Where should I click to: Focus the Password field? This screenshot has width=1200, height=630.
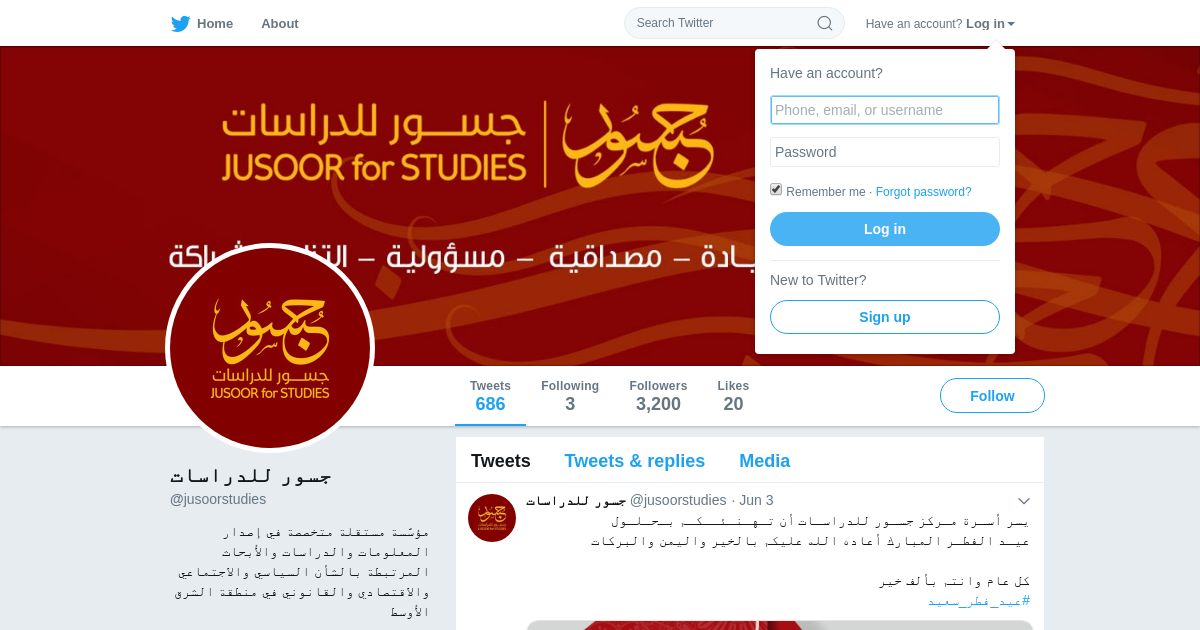(885, 152)
